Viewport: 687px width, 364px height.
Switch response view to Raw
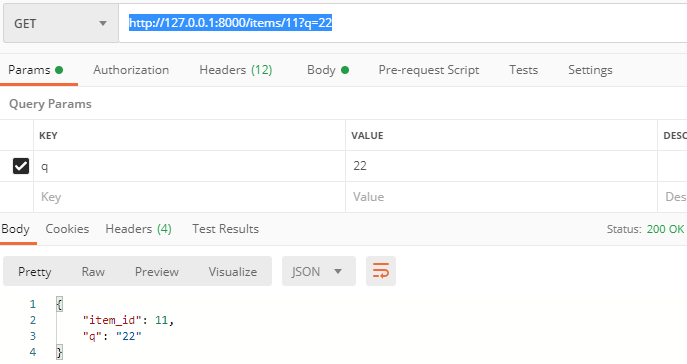point(93,272)
